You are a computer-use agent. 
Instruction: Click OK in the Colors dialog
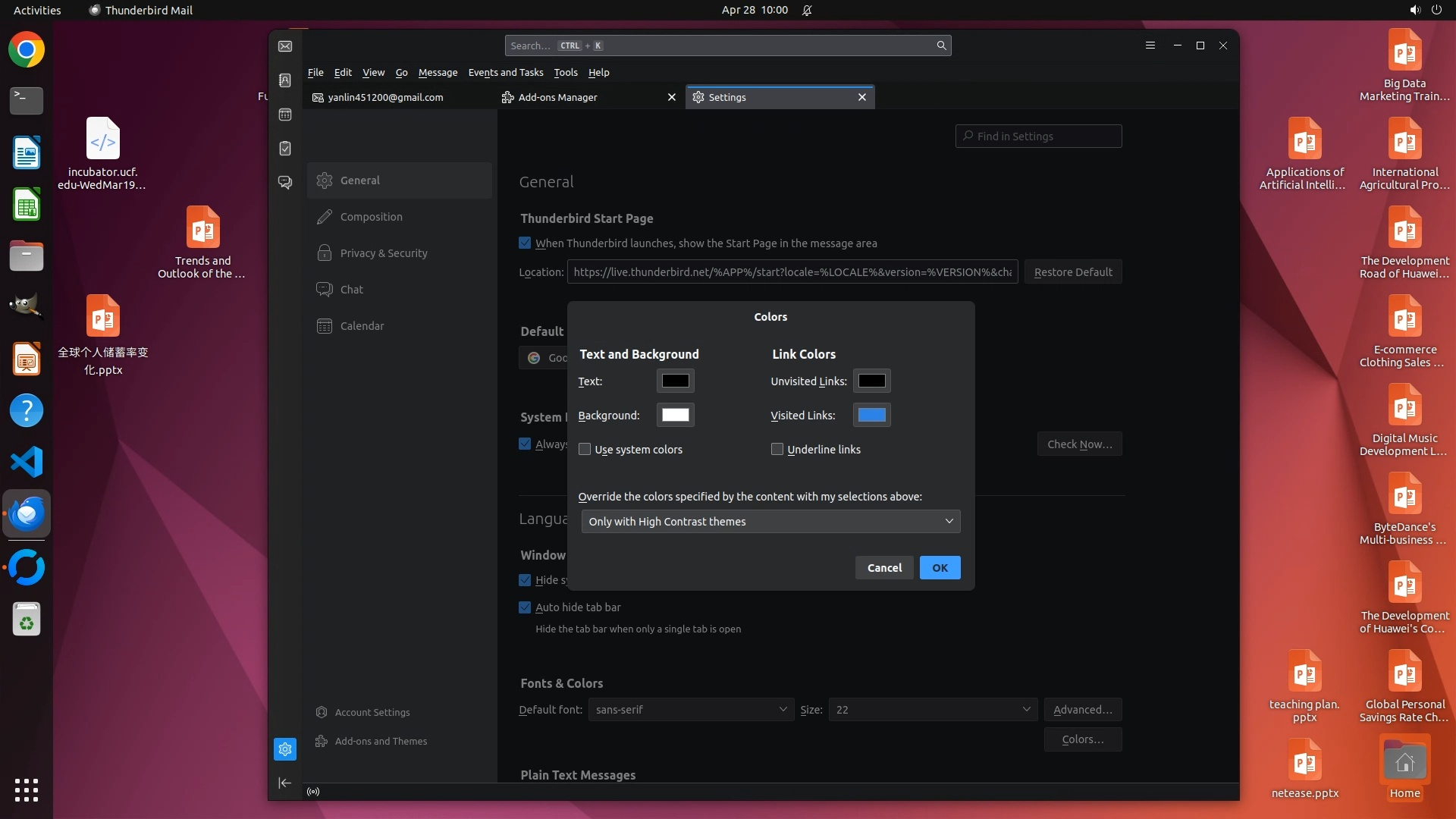pyautogui.click(x=940, y=568)
